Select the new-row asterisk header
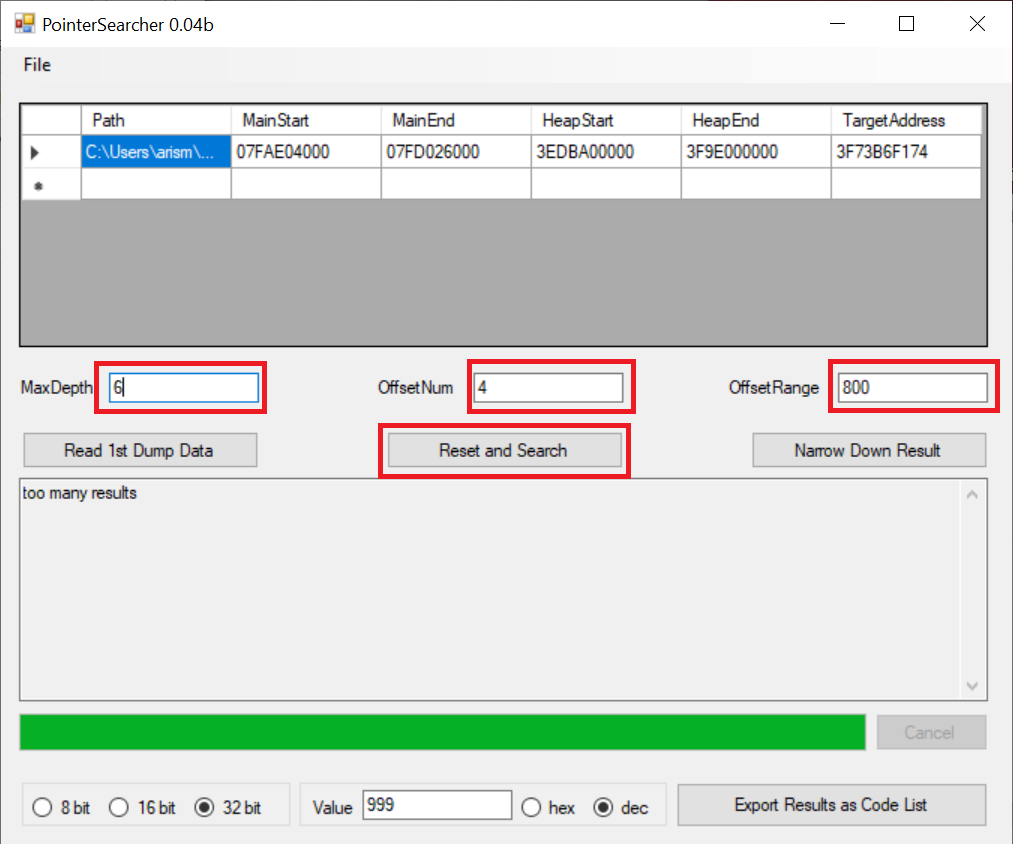Viewport: 1013px width, 844px height. [51, 185]
